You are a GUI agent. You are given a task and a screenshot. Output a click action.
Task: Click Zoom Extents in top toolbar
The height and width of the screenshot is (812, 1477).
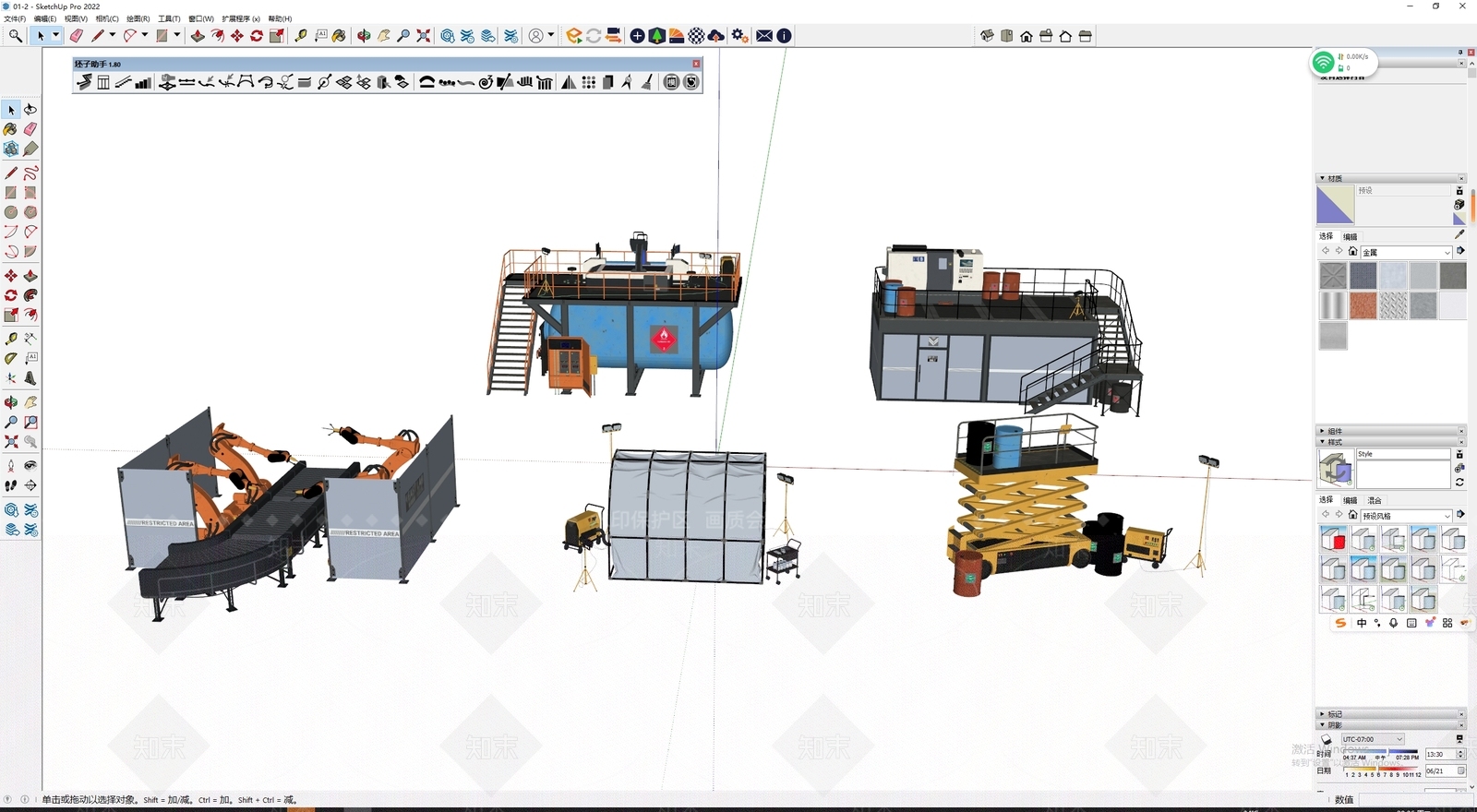[x=423, y=36]
